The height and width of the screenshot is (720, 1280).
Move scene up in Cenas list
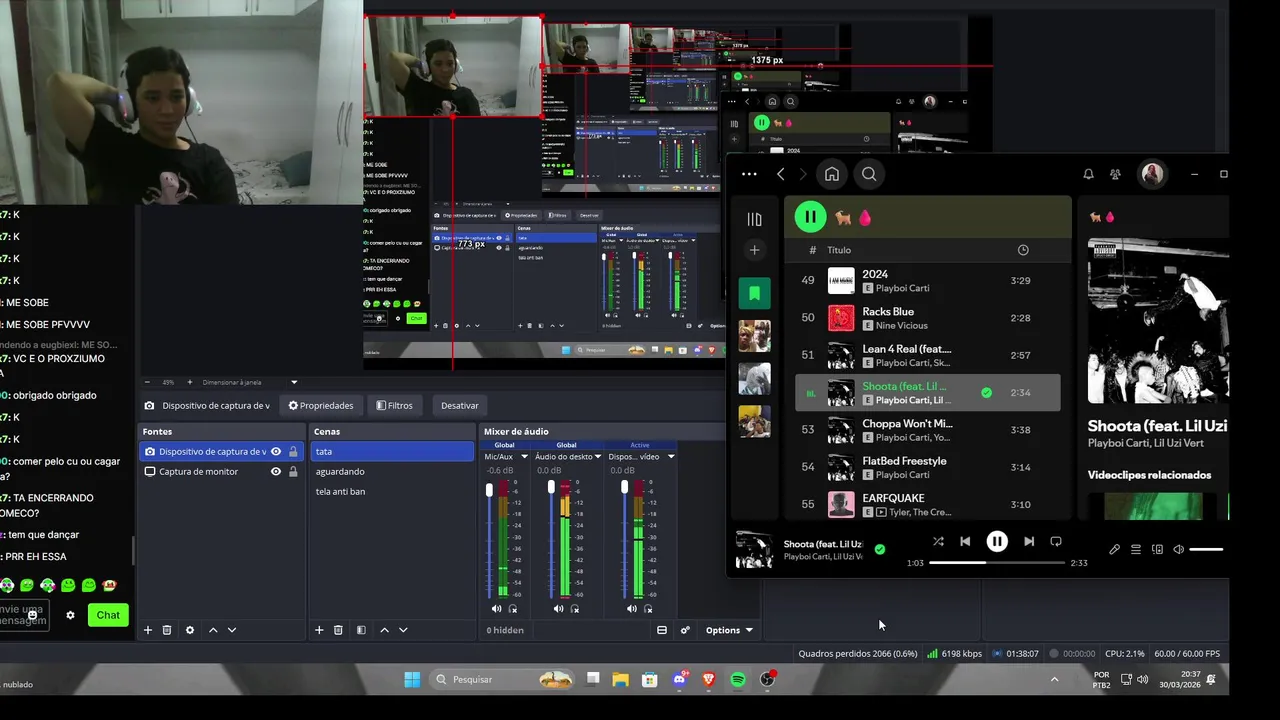384,630
